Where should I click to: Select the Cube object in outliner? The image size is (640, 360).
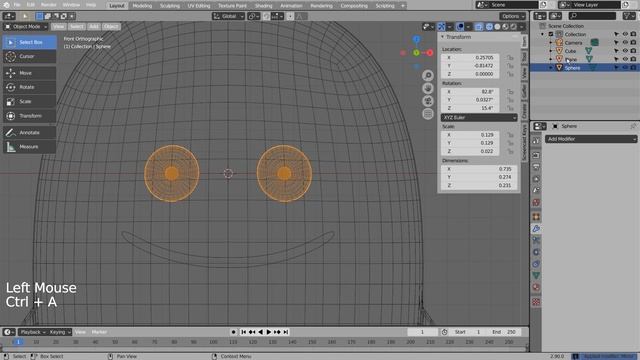click(570, 51)
